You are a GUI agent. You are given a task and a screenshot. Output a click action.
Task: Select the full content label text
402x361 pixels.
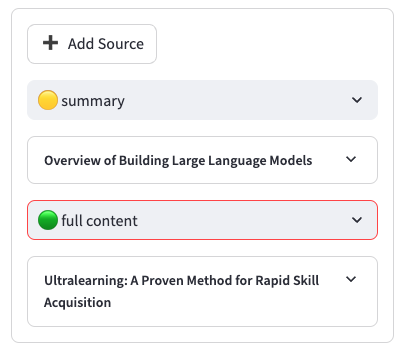pyautogui.click(x=99, y=221)
